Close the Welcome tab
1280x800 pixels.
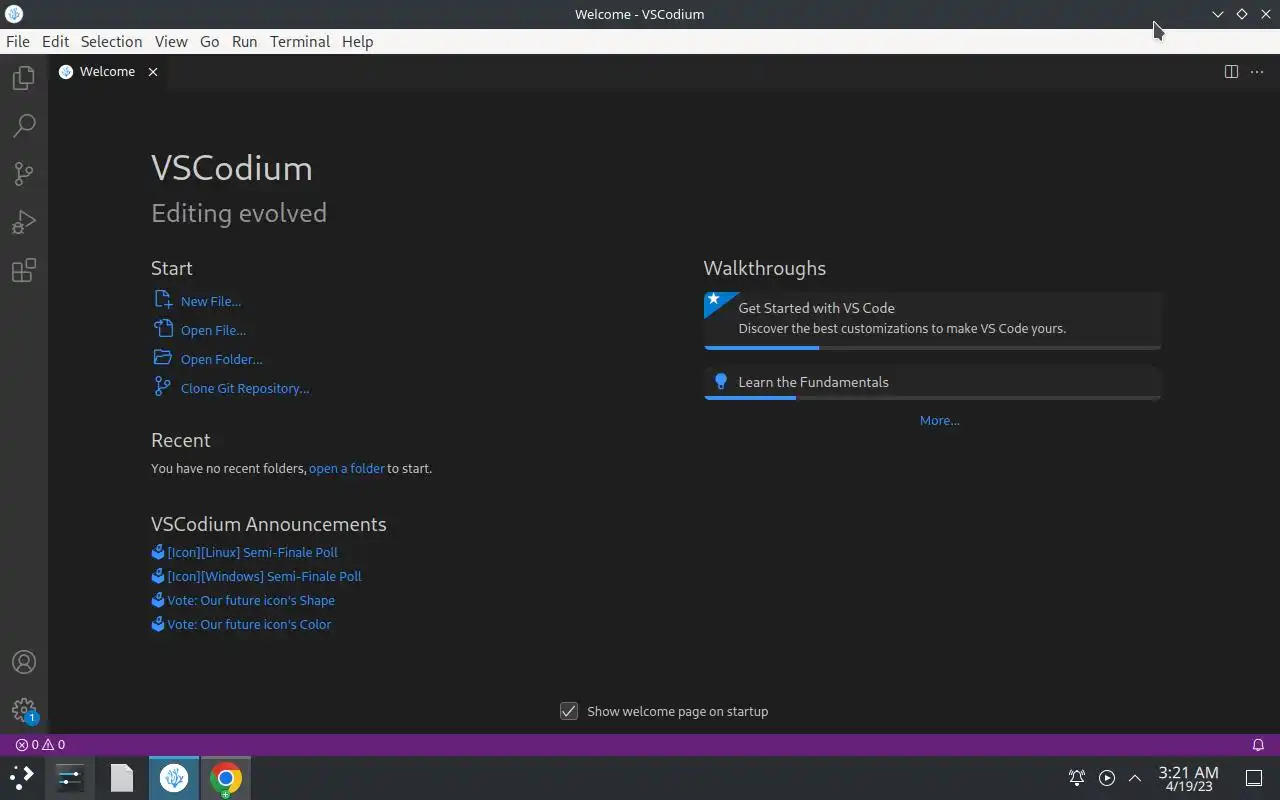[x=153, y=71]
